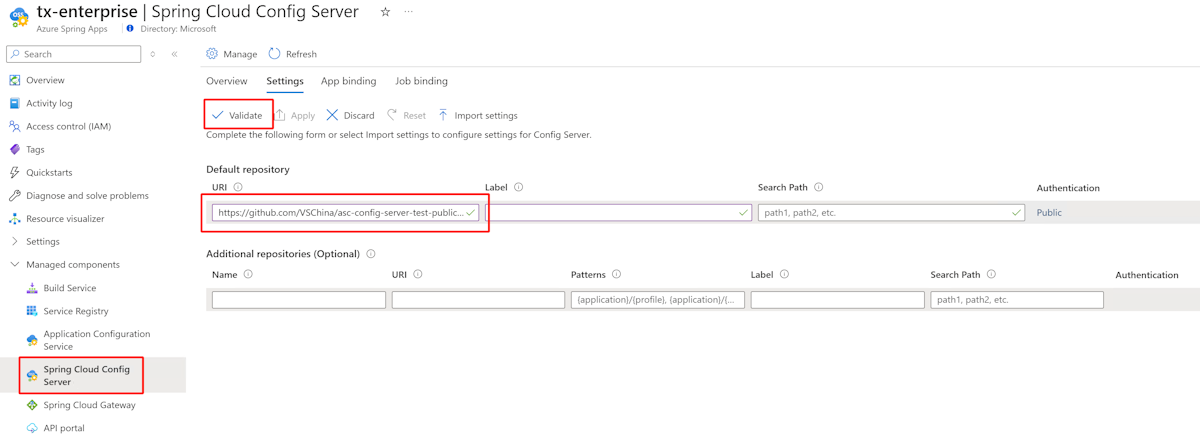Click the Apply toolbar button
The height and width of the screenshot is (445, 1200).
295,115
